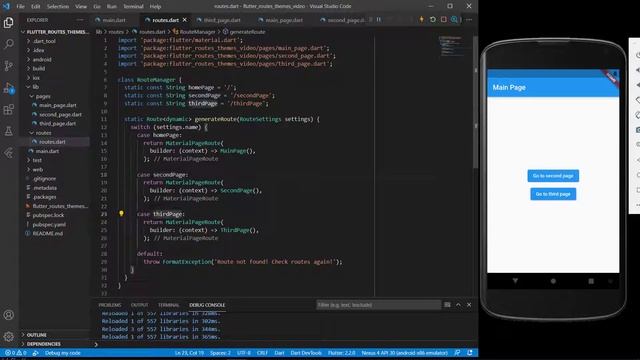Viewport: 640px width, 360px height.
Task: Switch to the OUTPUT panel tab
Action: point(140,305)
